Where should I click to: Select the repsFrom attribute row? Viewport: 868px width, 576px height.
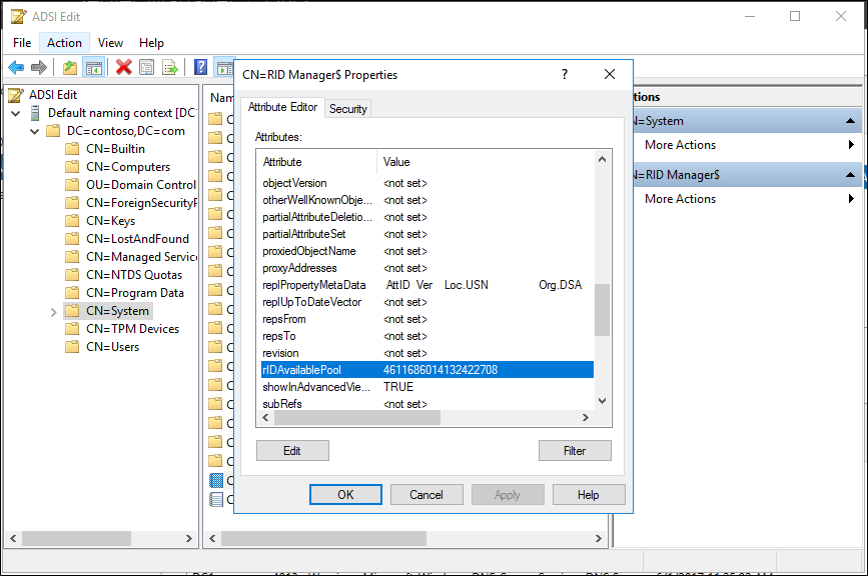(427, 319)
